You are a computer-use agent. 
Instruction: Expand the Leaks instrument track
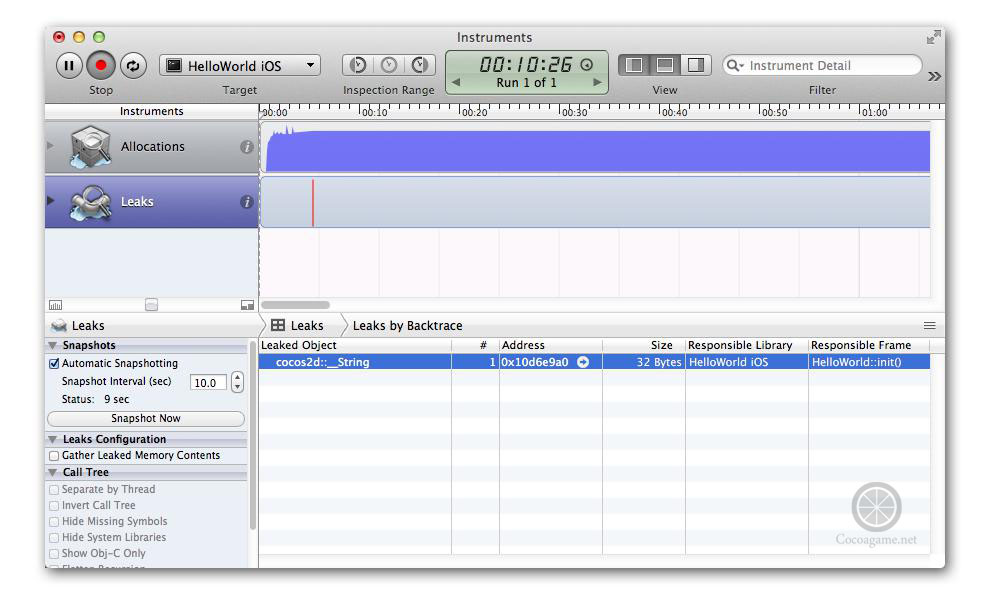(x=51, y=201)
